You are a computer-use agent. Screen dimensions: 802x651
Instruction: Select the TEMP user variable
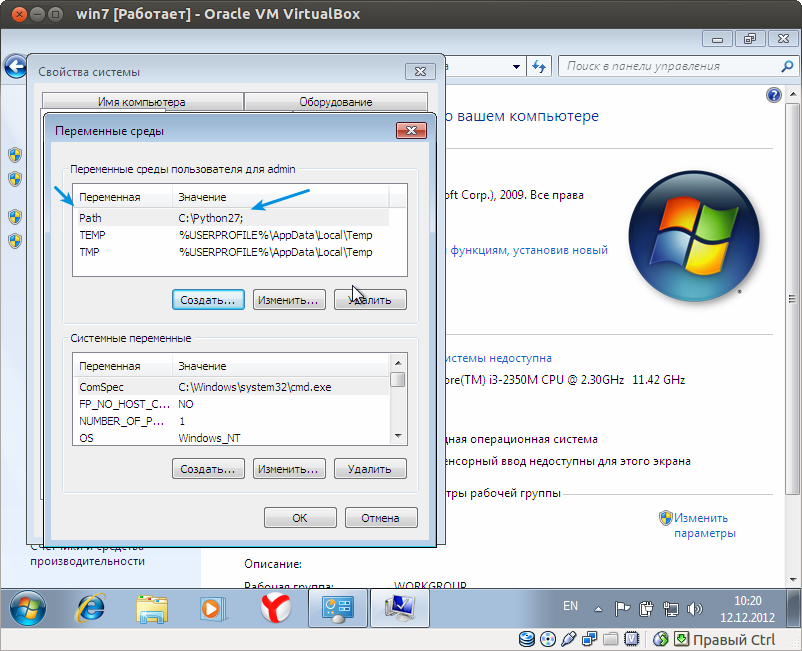point(231,235)
